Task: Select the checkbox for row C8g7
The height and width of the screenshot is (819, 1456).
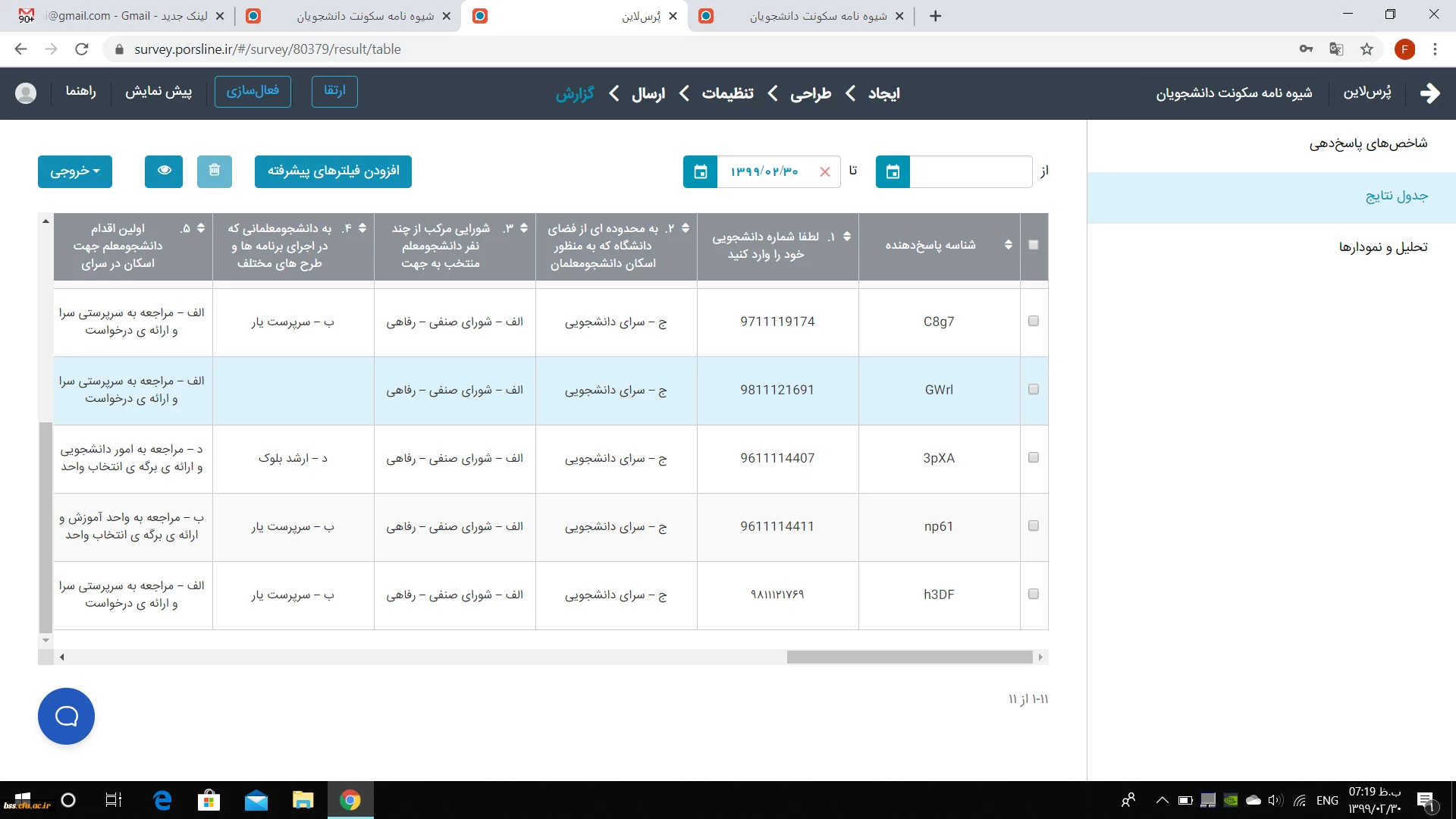Action: [x=1033, y=321]
